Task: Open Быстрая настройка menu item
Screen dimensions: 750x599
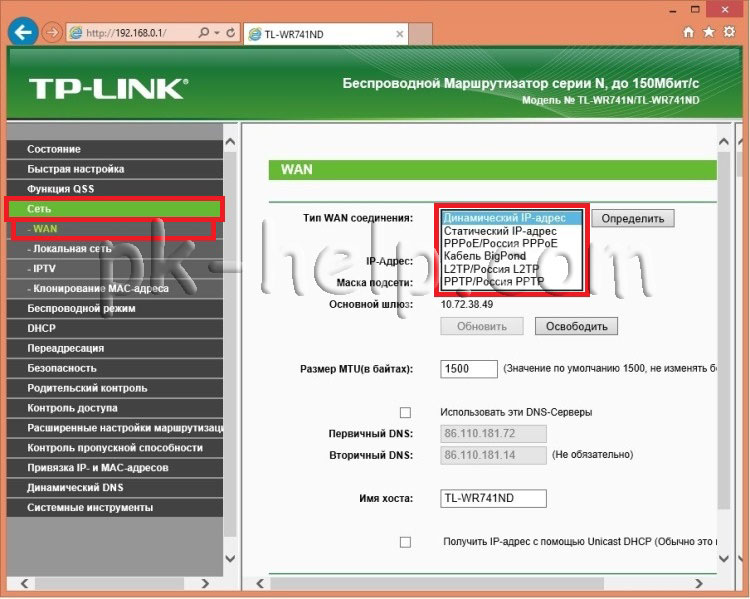Action: 115,169
